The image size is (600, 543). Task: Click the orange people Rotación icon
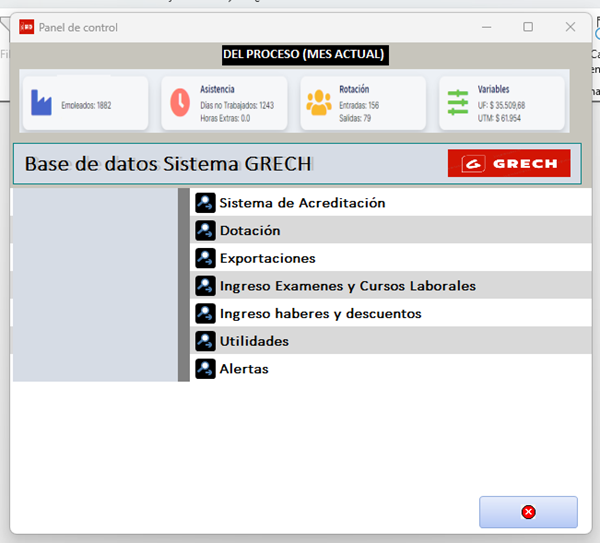[319, 103]
